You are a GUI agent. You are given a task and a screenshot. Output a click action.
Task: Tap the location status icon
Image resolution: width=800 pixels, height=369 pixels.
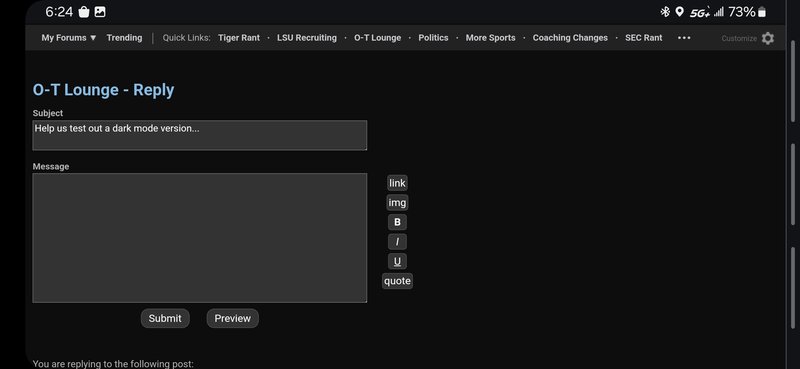(679, 12)
